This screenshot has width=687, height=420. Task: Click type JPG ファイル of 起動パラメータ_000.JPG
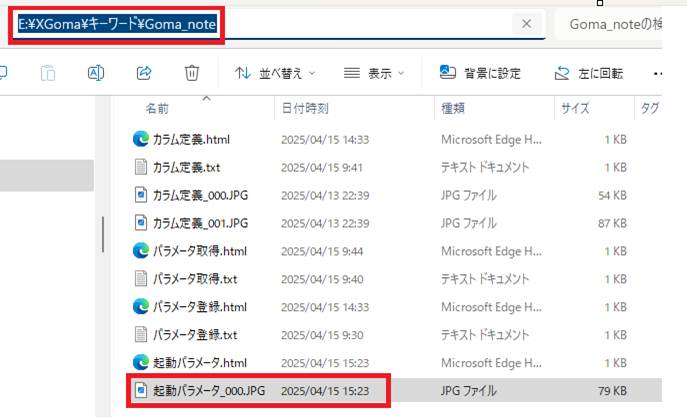click(x=469, y=391)
